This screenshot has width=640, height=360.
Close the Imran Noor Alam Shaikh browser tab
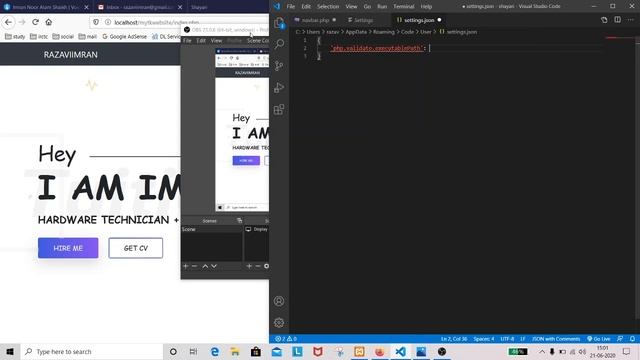86,7
